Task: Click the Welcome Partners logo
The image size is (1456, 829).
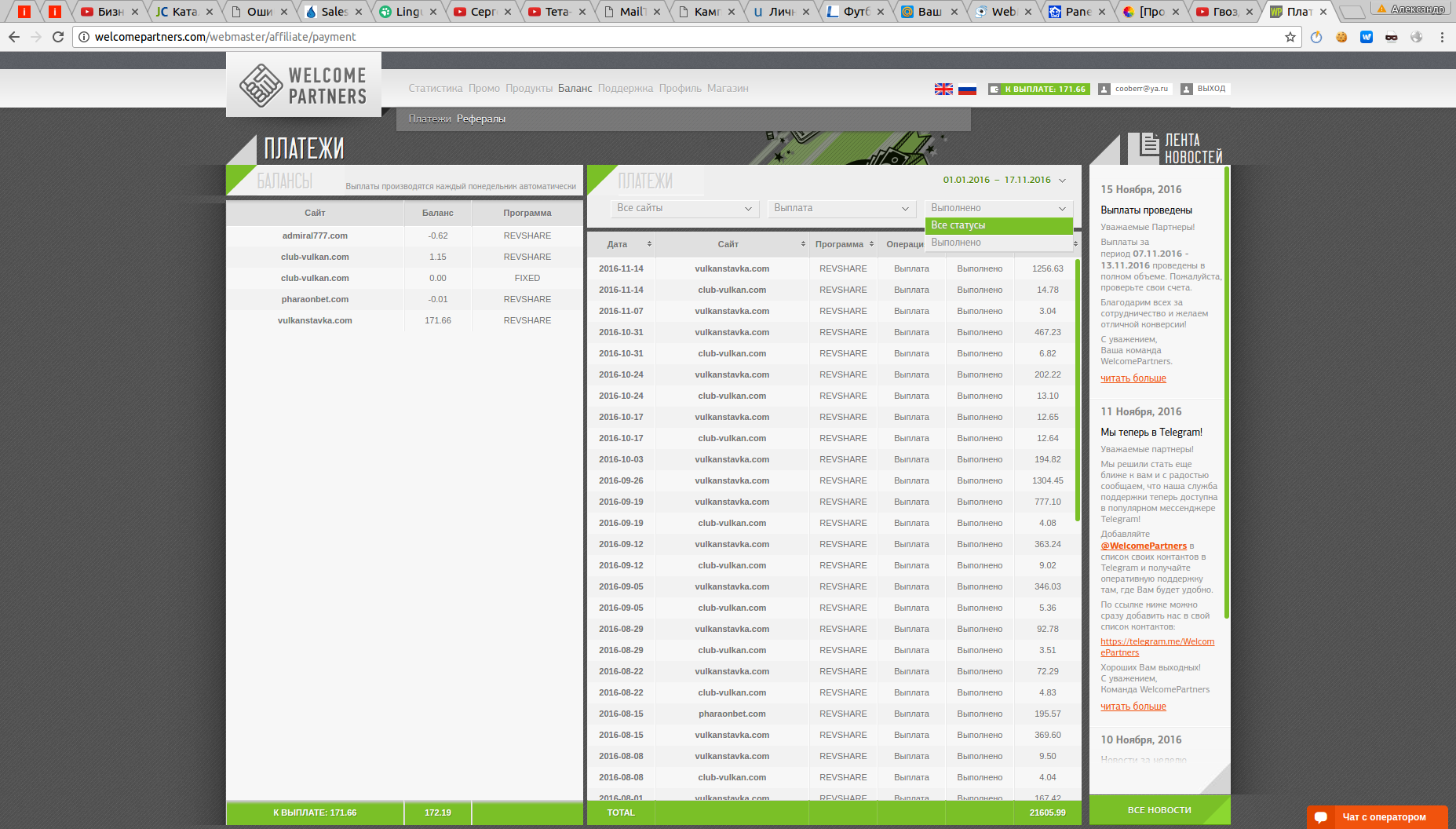Action: pos(304,86)
